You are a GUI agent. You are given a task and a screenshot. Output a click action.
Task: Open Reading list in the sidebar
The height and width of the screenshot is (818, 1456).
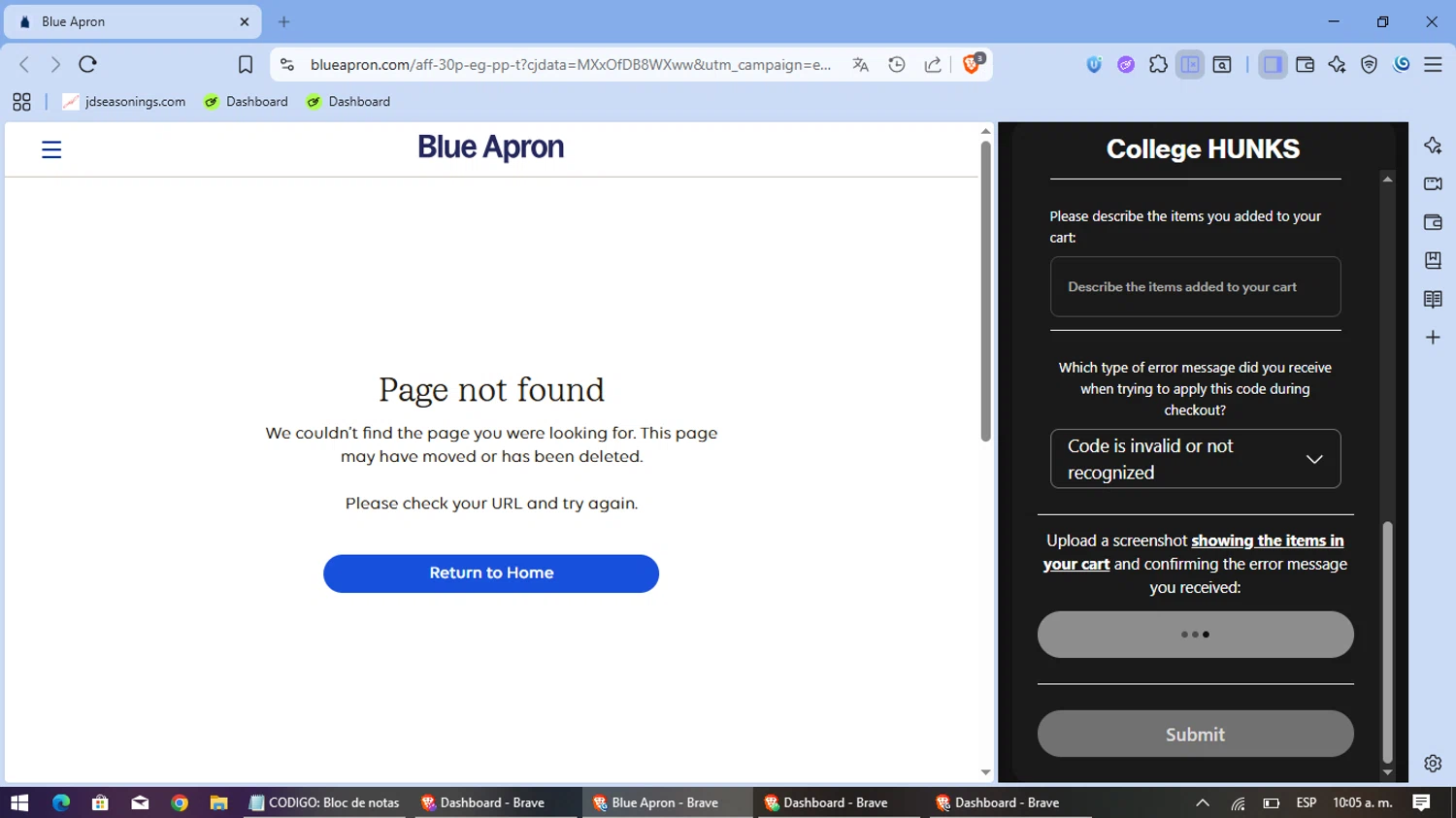click(1433, 299)
